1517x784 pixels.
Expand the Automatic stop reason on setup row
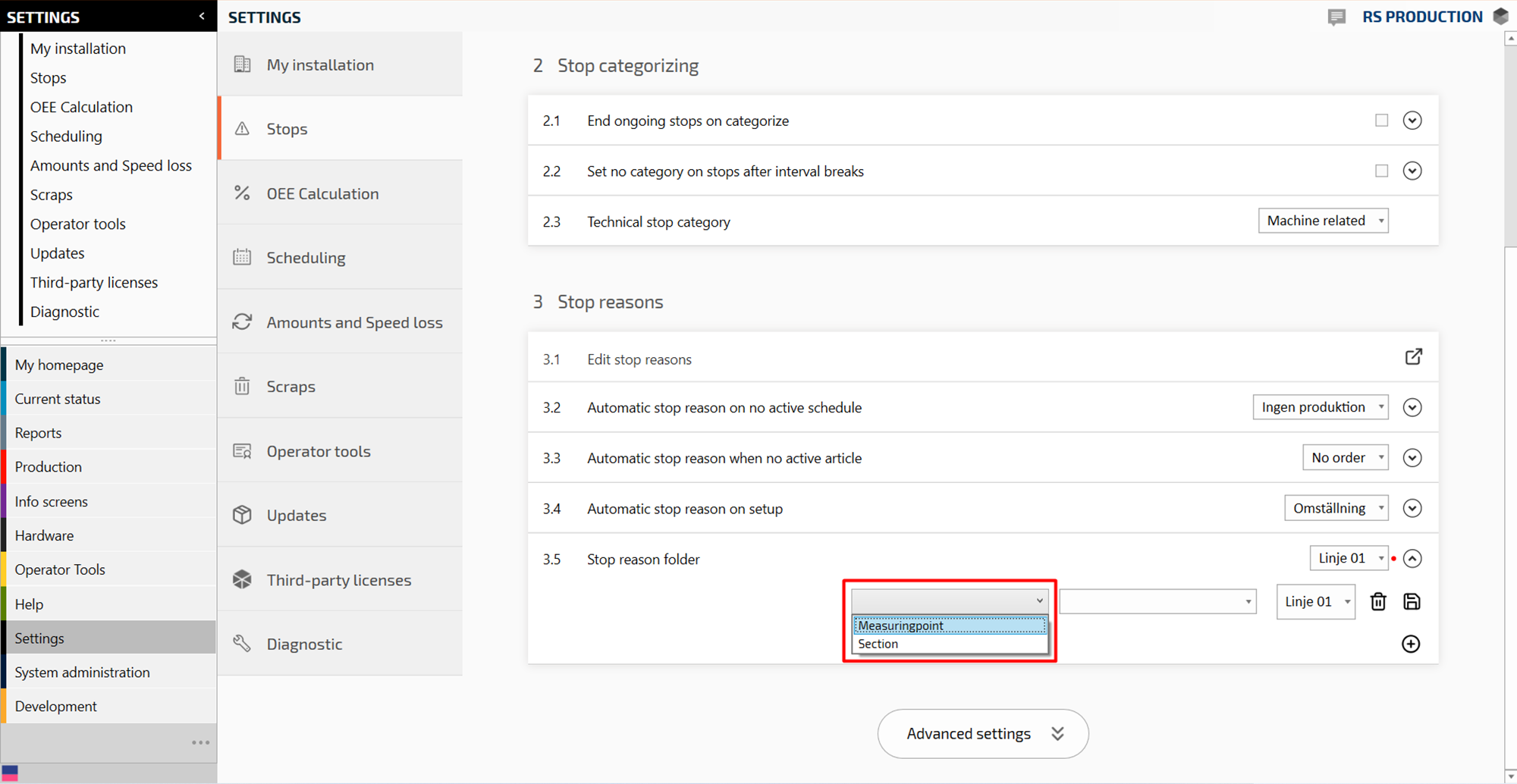click(x=1412, y=508)
